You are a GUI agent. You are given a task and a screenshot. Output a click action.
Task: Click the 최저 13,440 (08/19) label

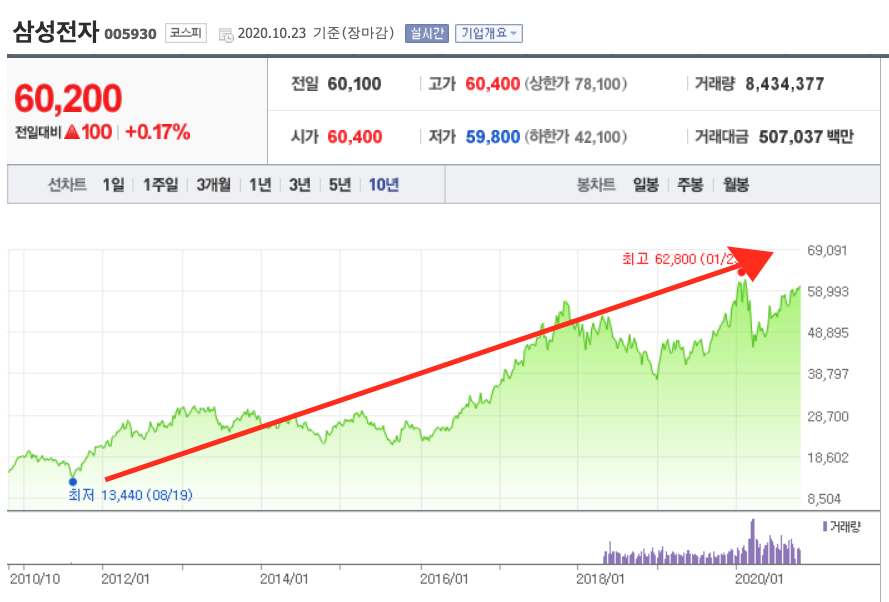(x=130, y=495)
